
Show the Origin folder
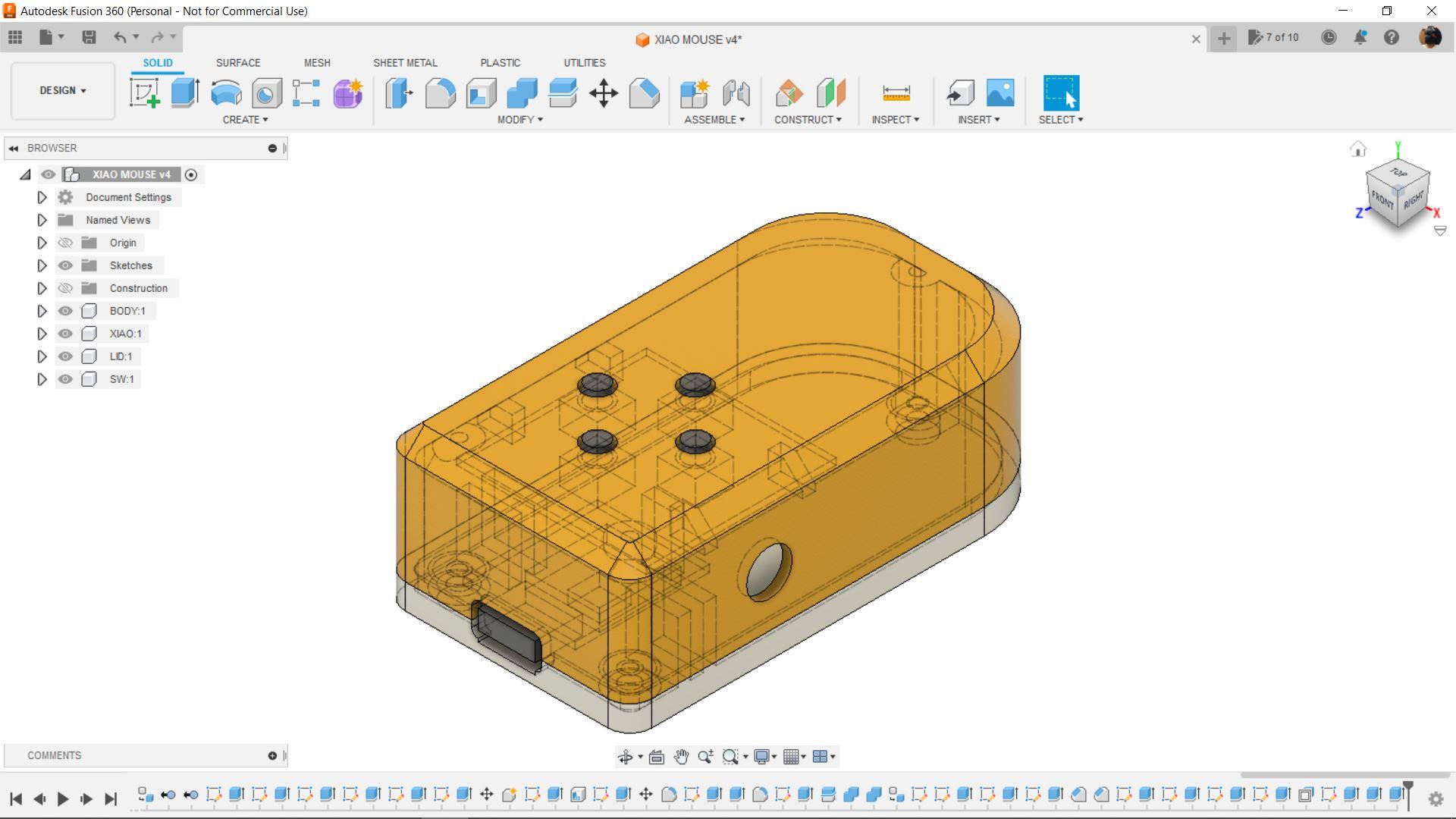pyautogui.click(x=66, y=243)
